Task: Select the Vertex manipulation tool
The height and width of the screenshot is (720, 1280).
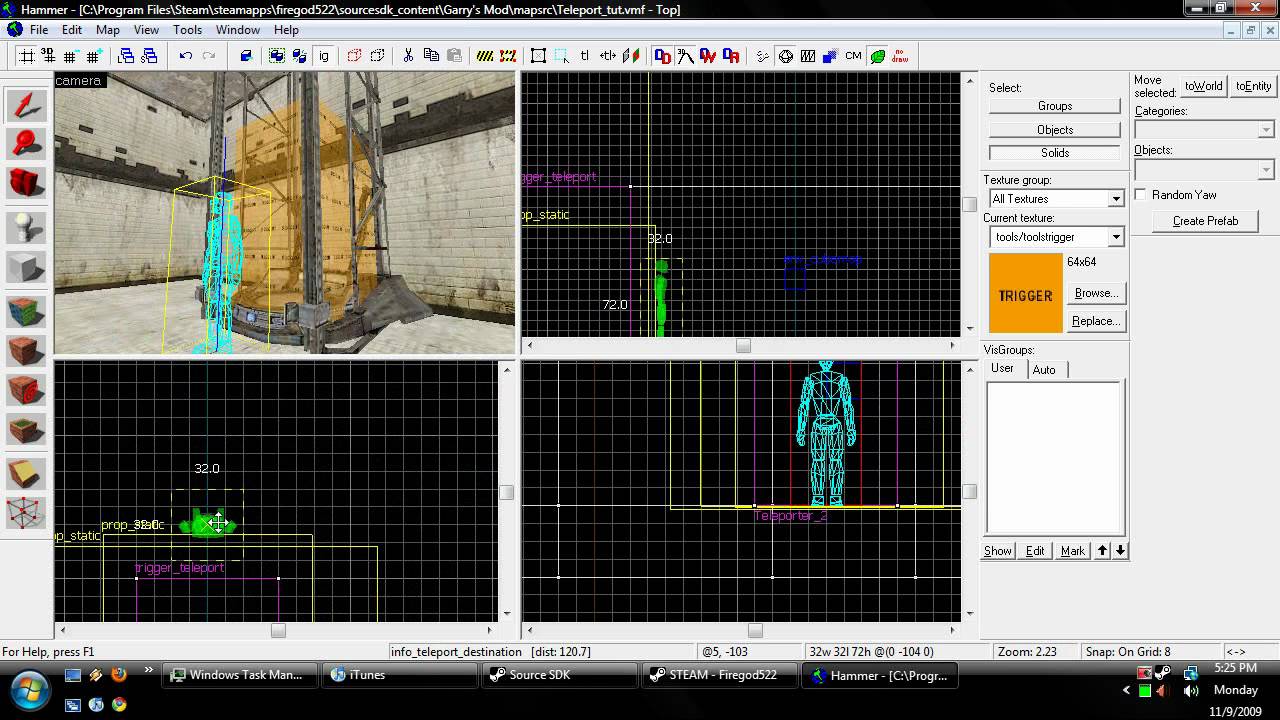Action: point(26,512)
